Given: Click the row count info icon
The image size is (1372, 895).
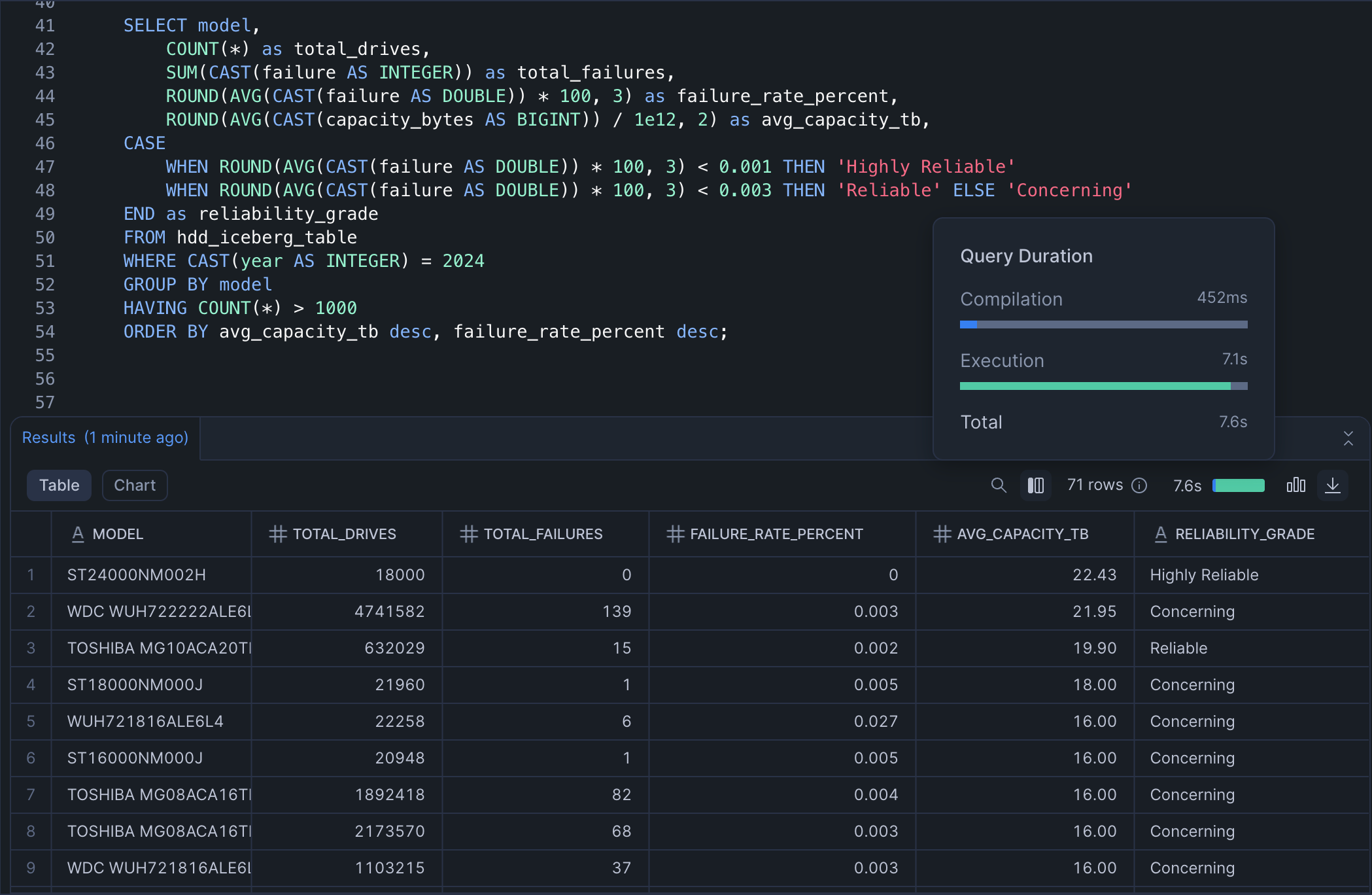Looking at the screenshot, I should pos(1140,485).
